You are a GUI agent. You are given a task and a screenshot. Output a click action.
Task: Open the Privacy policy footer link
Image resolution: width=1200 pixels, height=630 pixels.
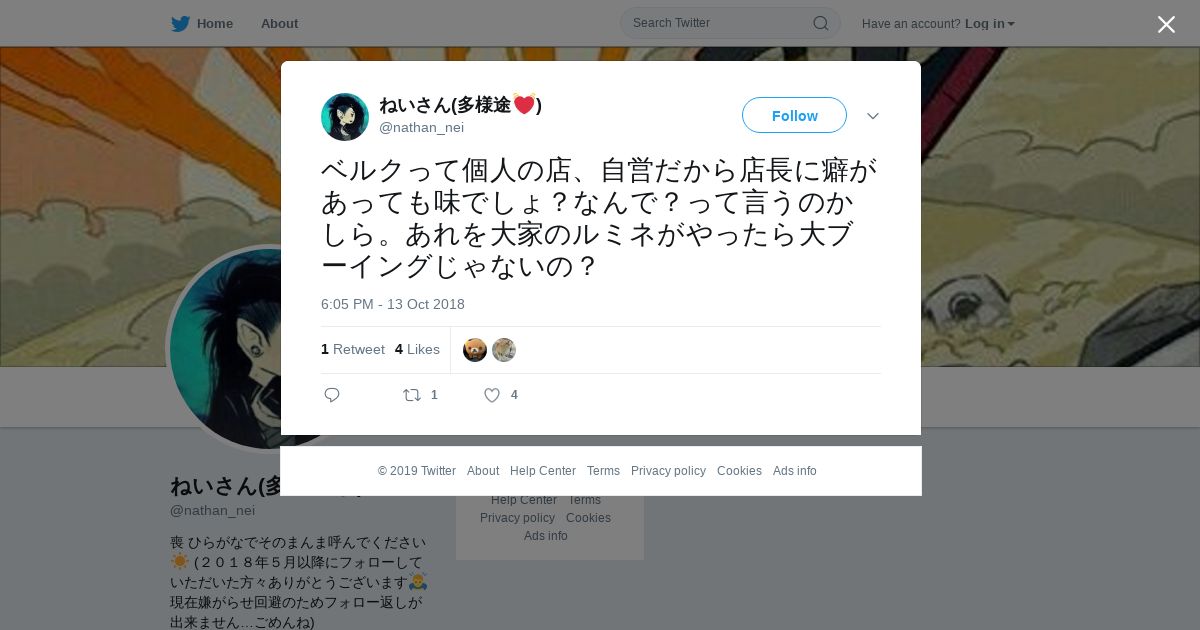pyautogui.click(x=668, y=471)
